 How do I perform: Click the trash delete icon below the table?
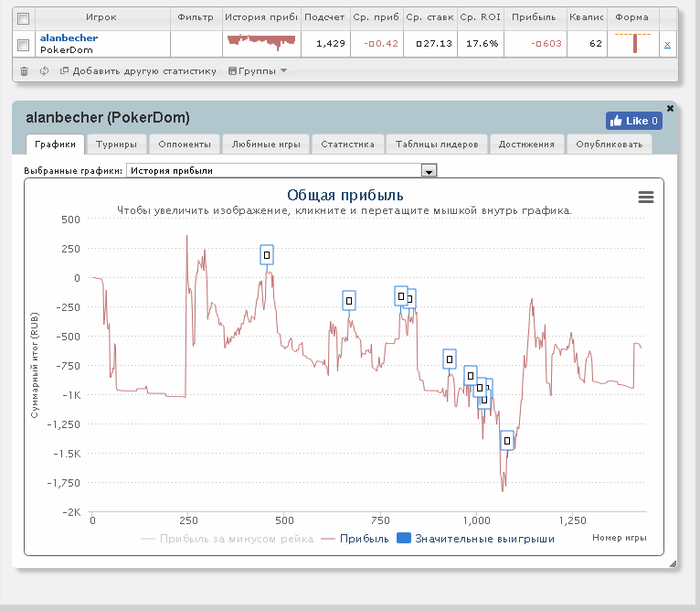click(24, 71)
